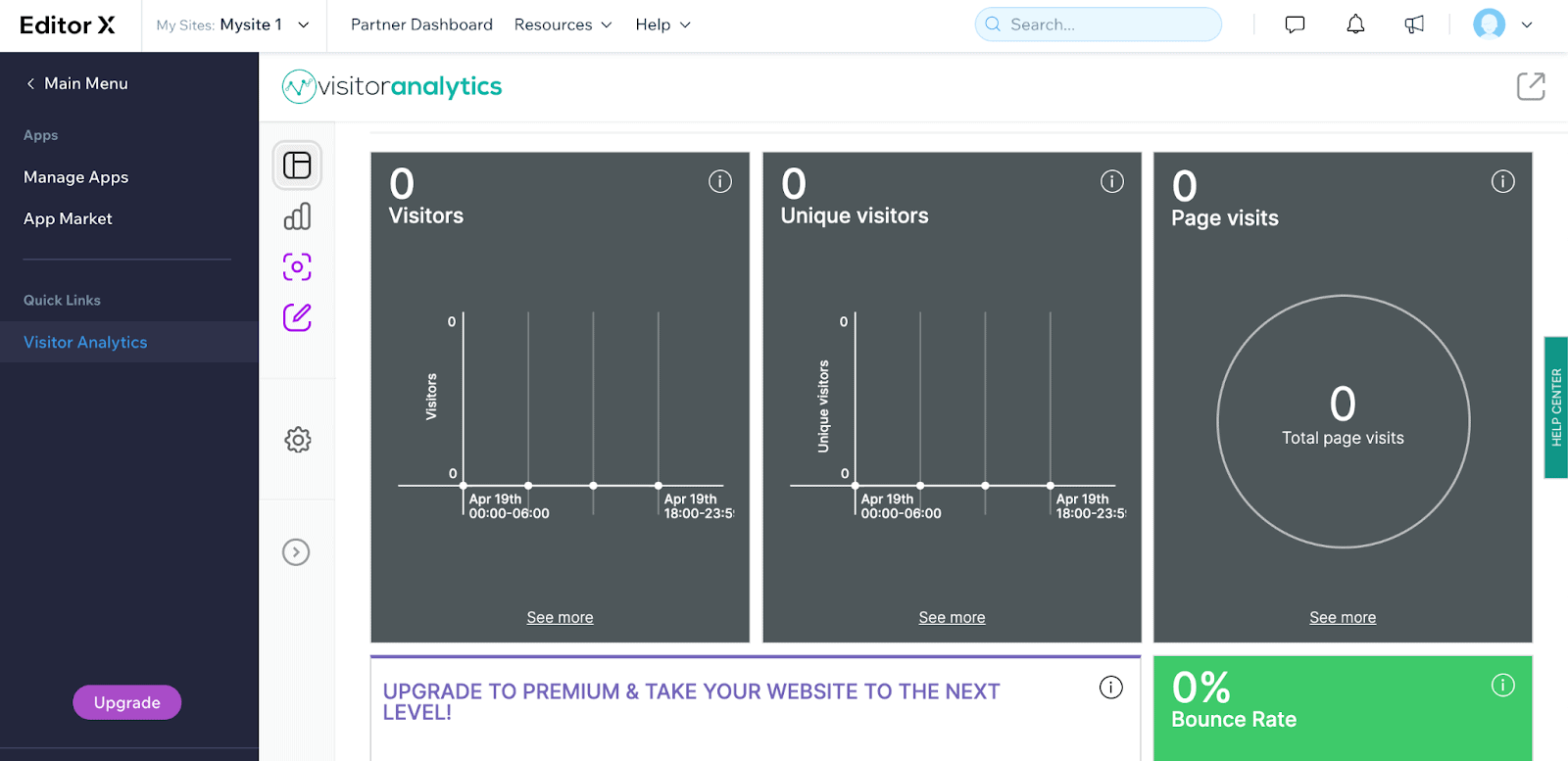This screenshot has height=761, width=1568.
Task: Expand the Resources menu
Action: 563,24
